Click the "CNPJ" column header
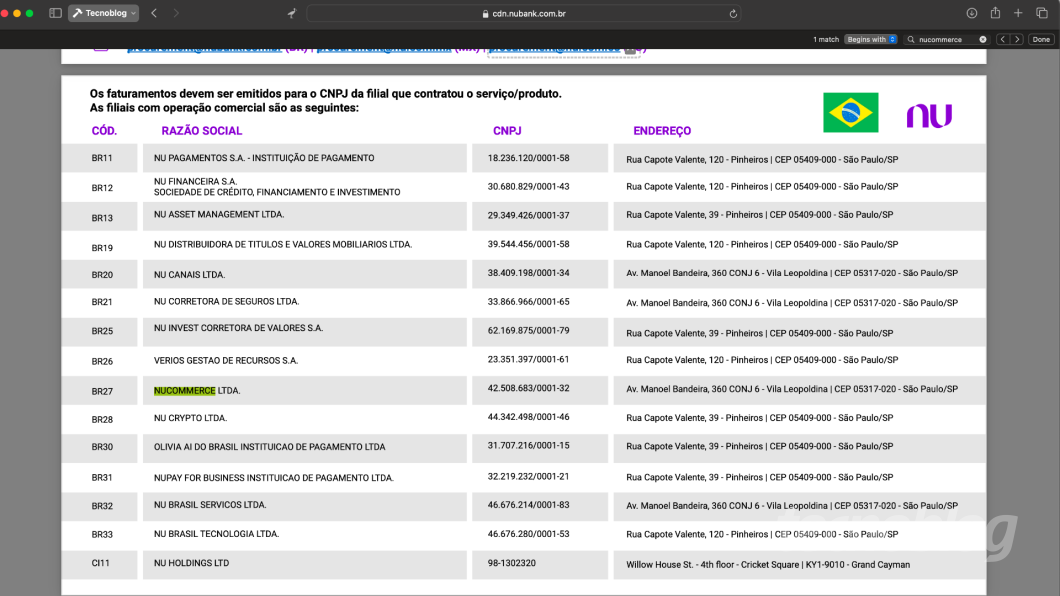1060x596 pixels. coord(507,130)
